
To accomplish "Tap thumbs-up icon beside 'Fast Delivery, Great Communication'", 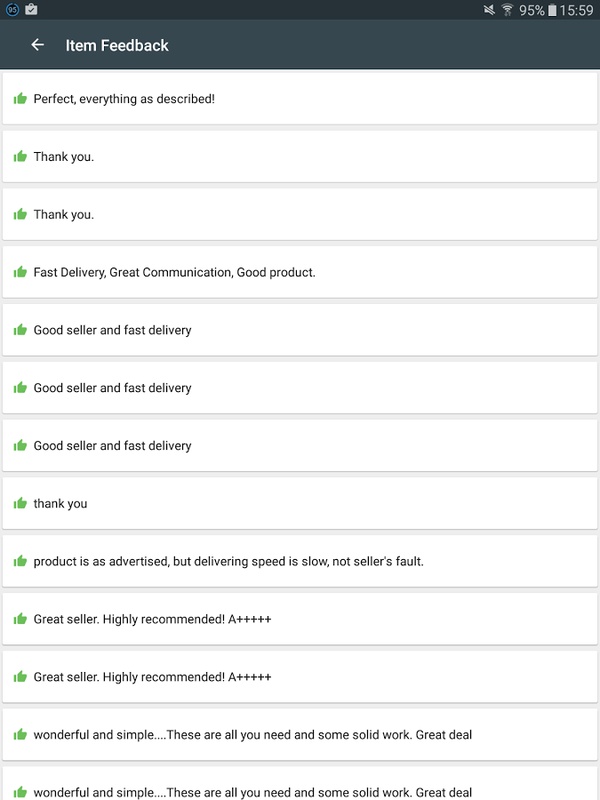I will [20, 271].
